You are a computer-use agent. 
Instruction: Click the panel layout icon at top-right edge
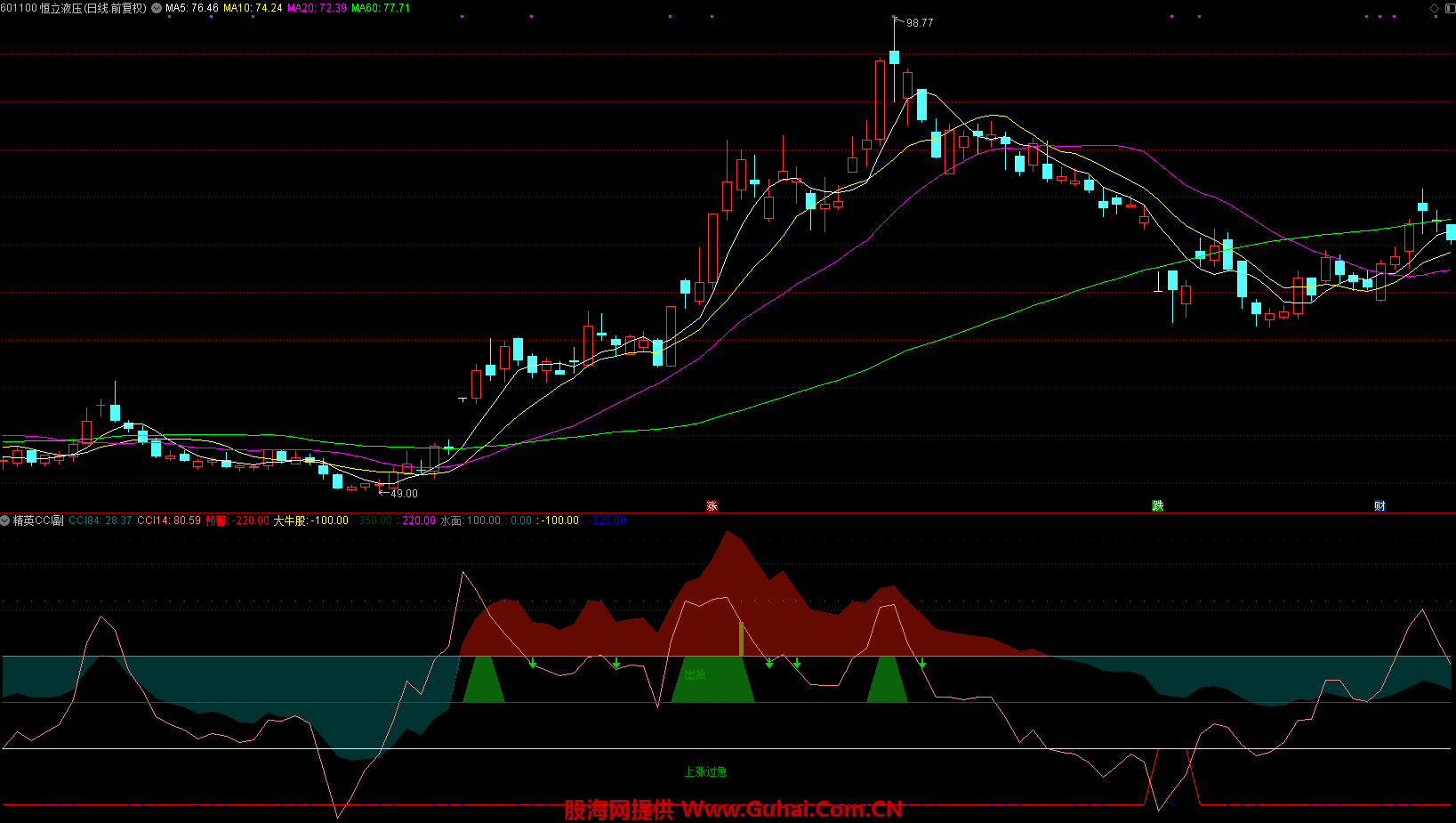tap(1450, 8)
